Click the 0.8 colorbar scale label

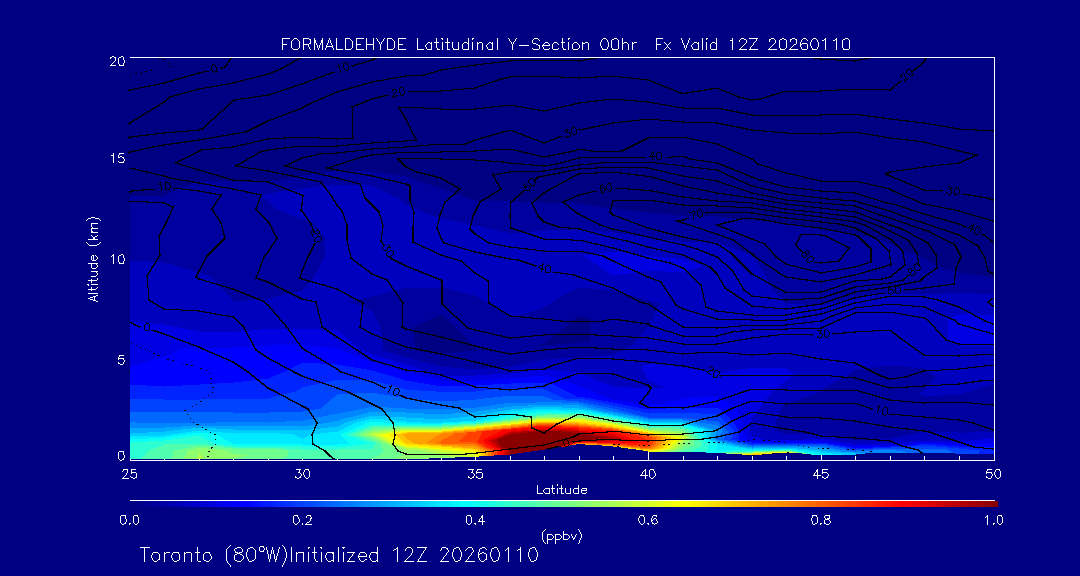tap(821, 520)
